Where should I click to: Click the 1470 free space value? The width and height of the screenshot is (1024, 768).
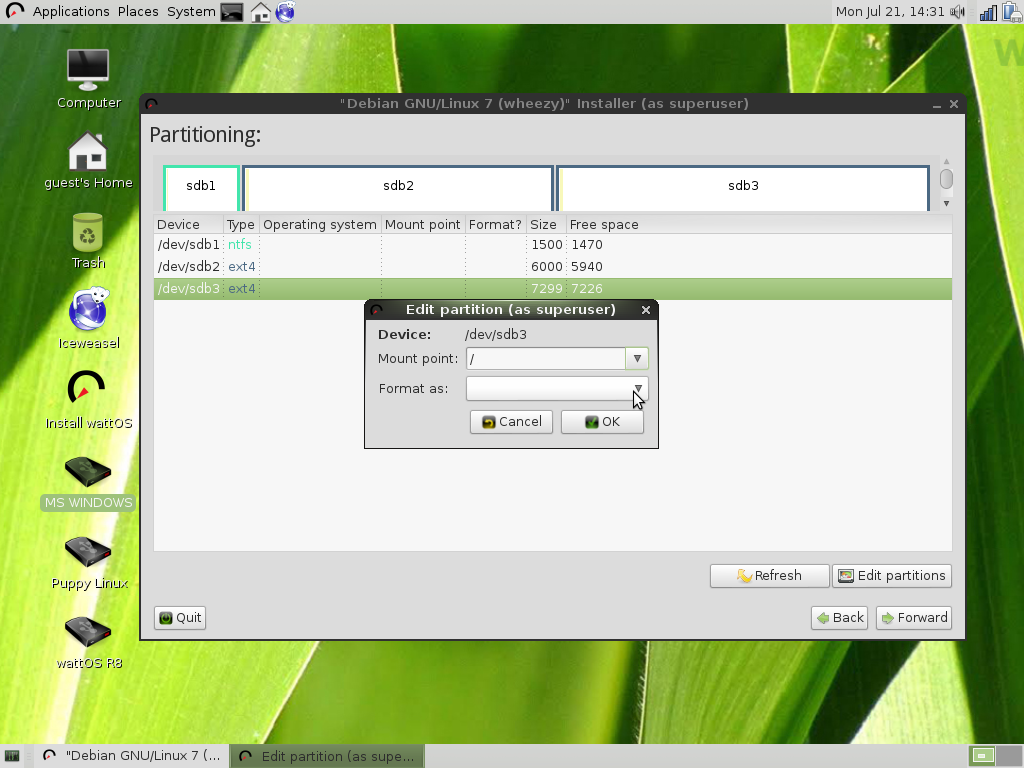(587, 245)
